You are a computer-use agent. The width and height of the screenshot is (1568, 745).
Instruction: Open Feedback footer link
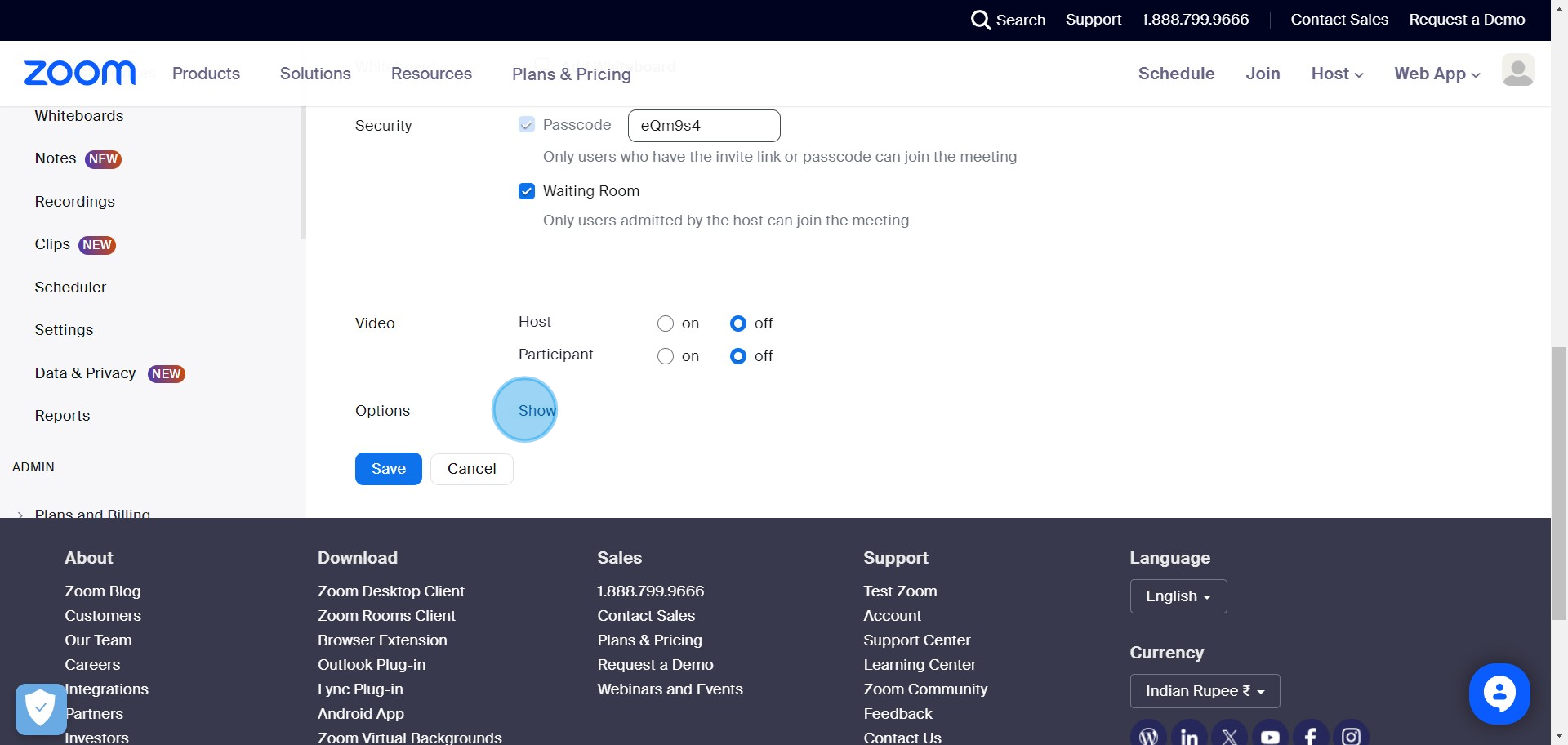coord(898,714)
